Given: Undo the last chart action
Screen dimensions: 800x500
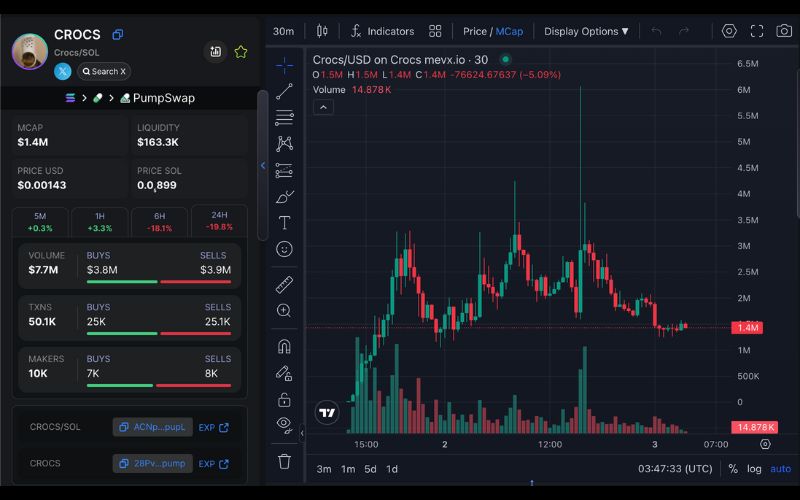Looking at the screenshot, I should click(x=656, y=32).
